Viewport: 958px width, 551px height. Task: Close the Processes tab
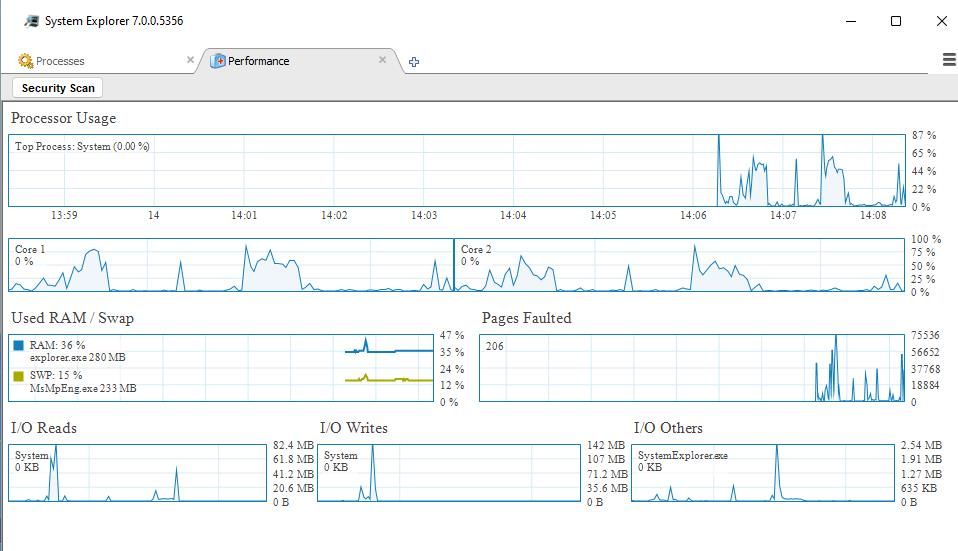coord(190,60)
